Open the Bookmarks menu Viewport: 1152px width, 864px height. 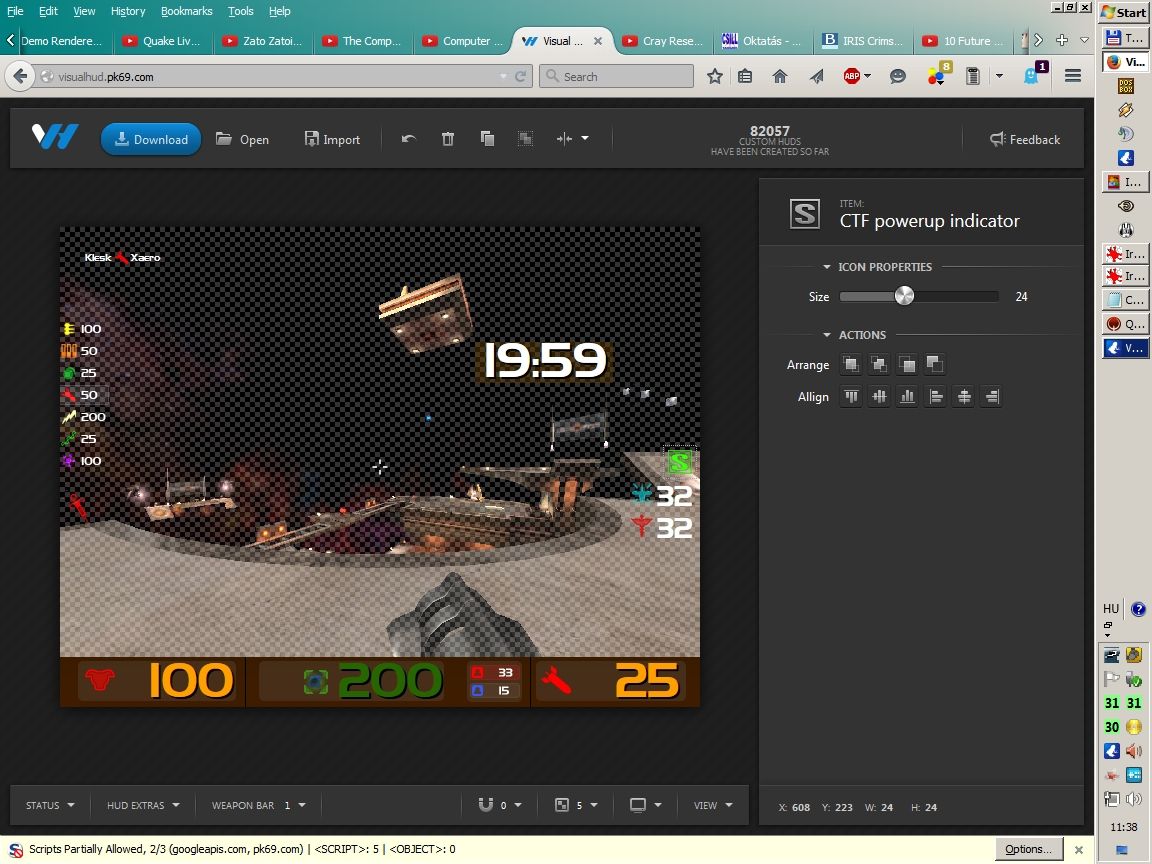(187, 11)
